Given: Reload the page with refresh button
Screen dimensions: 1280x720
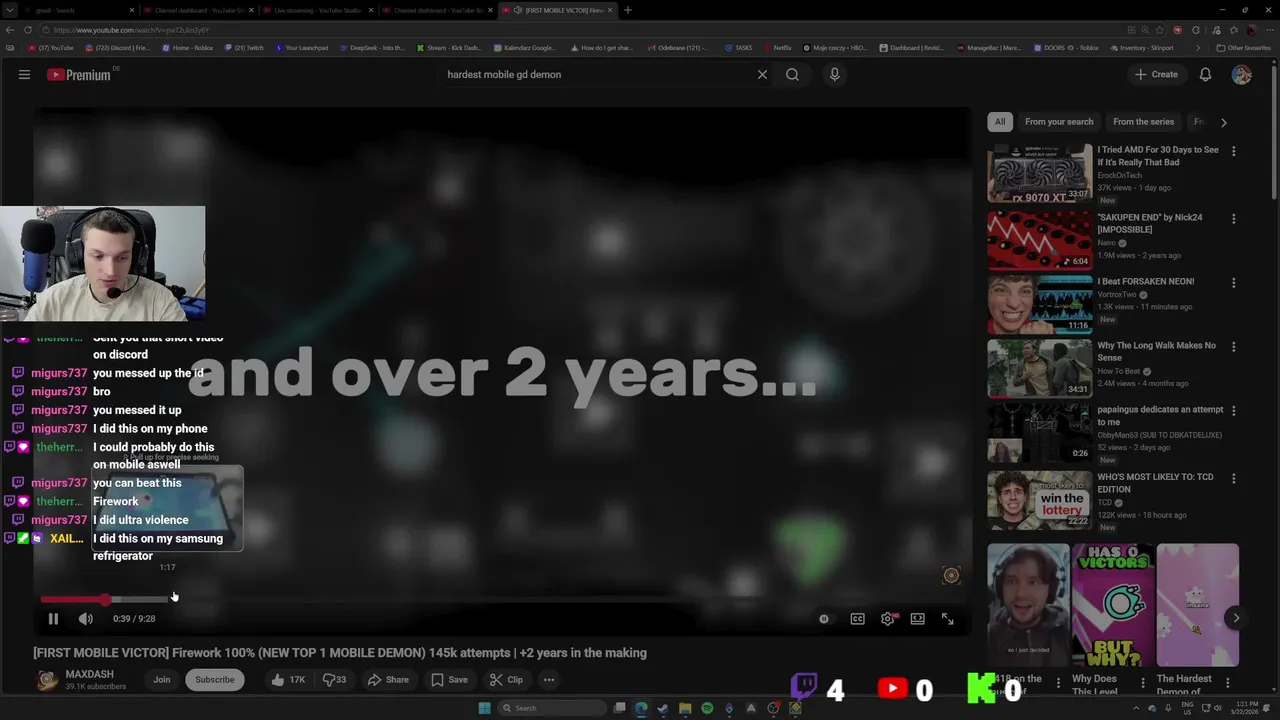Looking at the screenshot, I should click(x=28, y=30).
